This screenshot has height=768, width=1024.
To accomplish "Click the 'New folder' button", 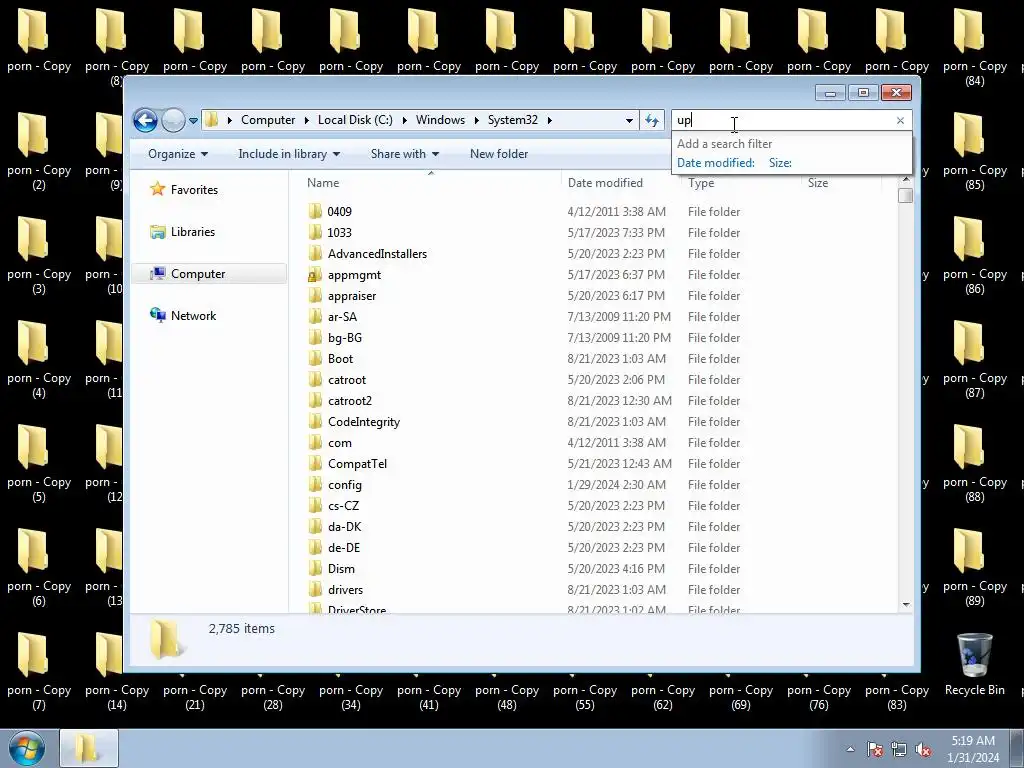I will pos(499,154).
